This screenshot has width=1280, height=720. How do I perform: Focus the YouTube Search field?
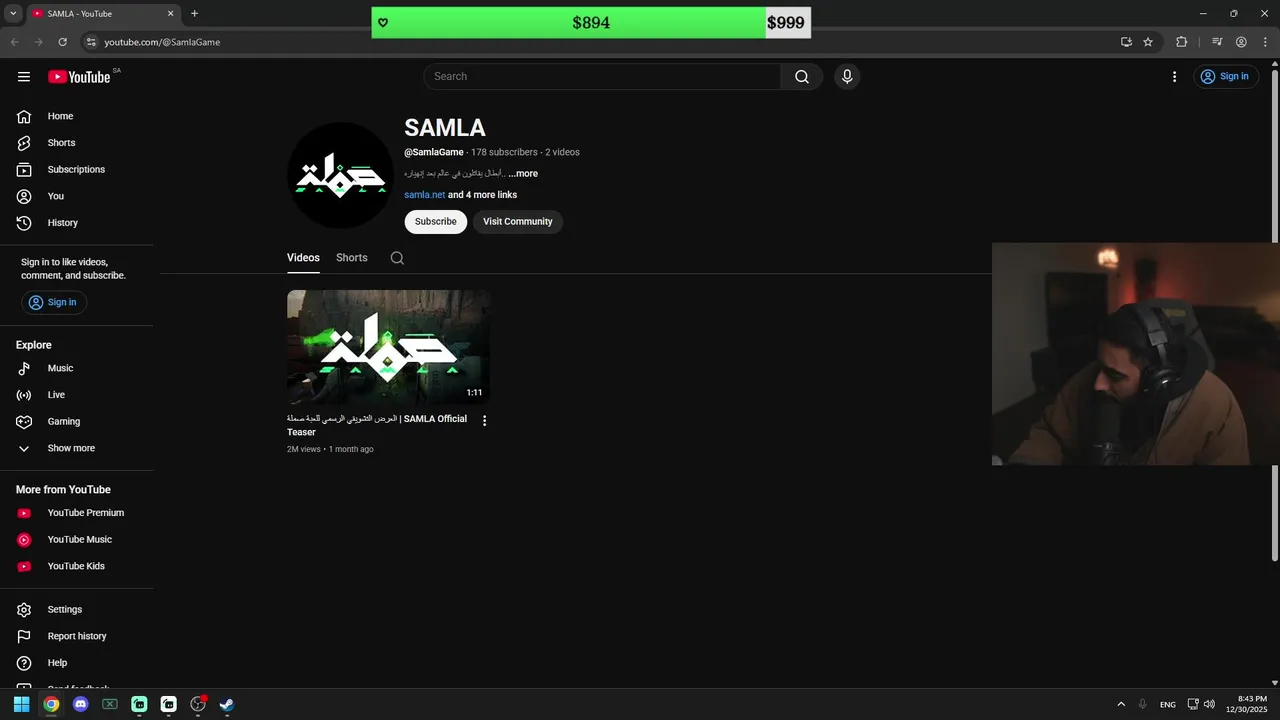pos(602,77)
